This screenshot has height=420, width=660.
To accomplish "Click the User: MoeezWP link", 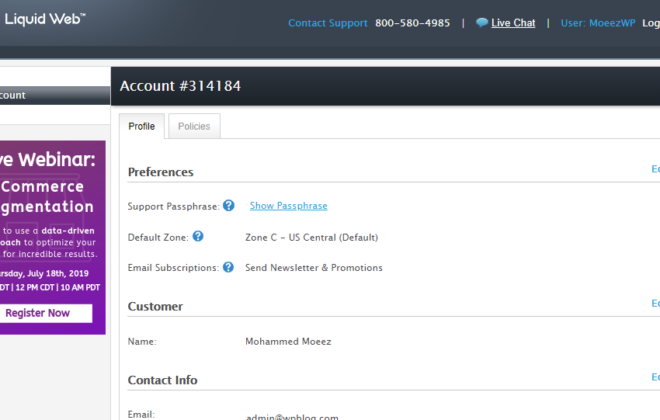I will coord(598,23).
